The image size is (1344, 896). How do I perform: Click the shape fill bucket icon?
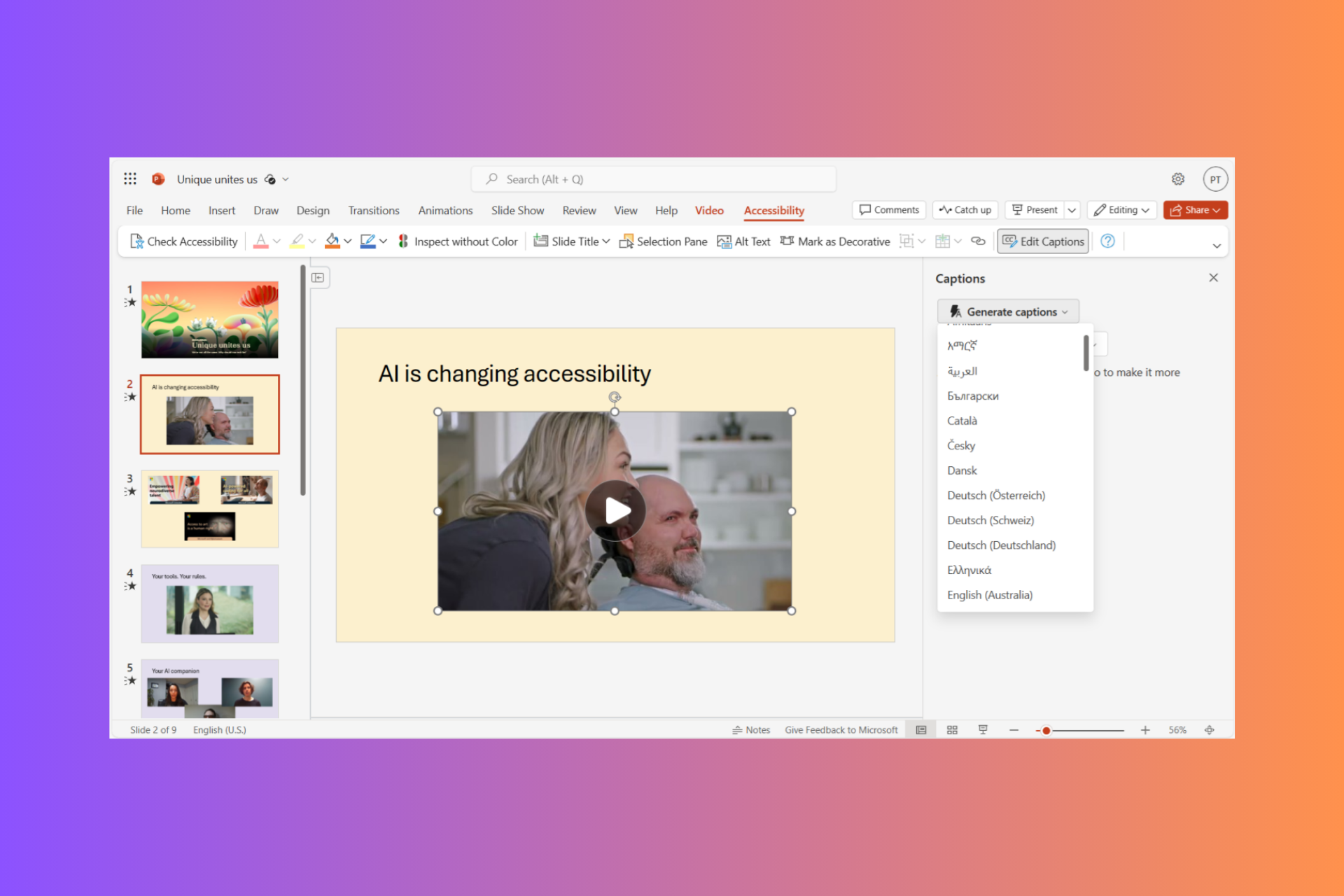point(332,241)
